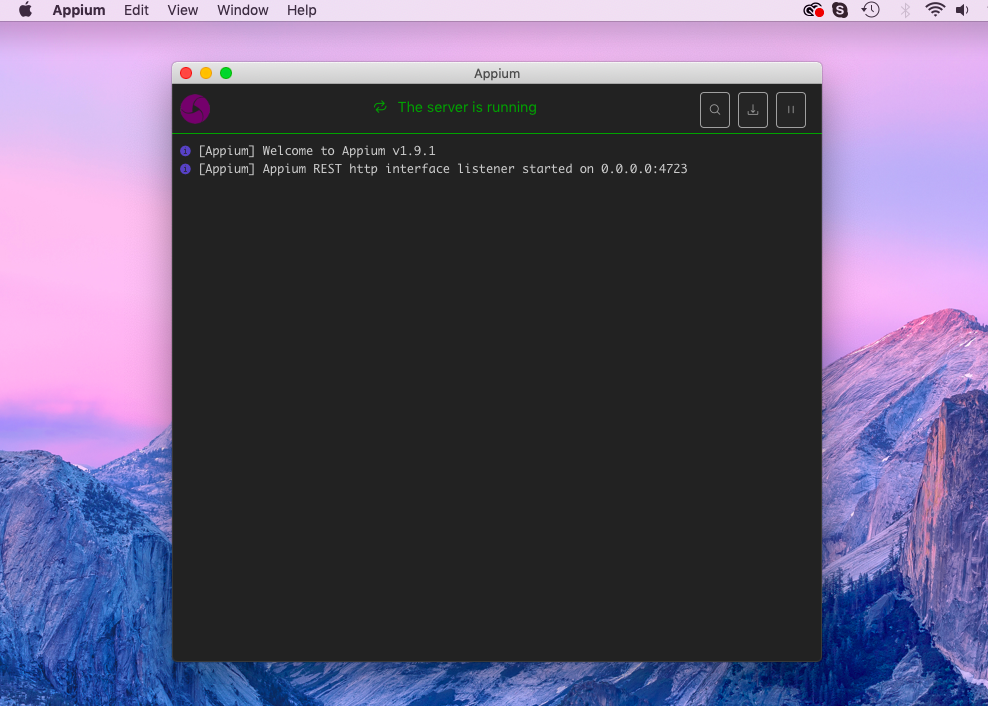Click the purple Appium logo

click(x=195, y=109)
